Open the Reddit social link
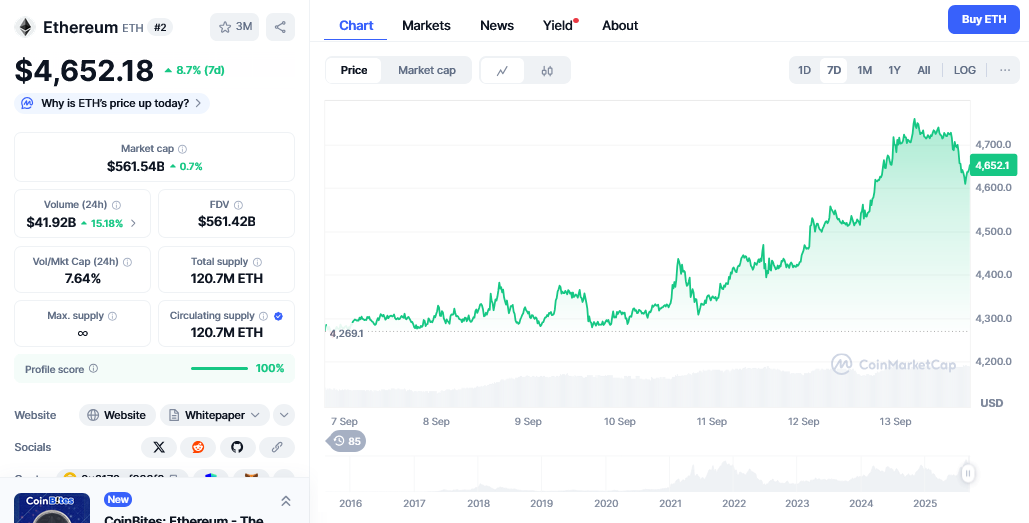Screen dimensions: 1029x523 198,447
